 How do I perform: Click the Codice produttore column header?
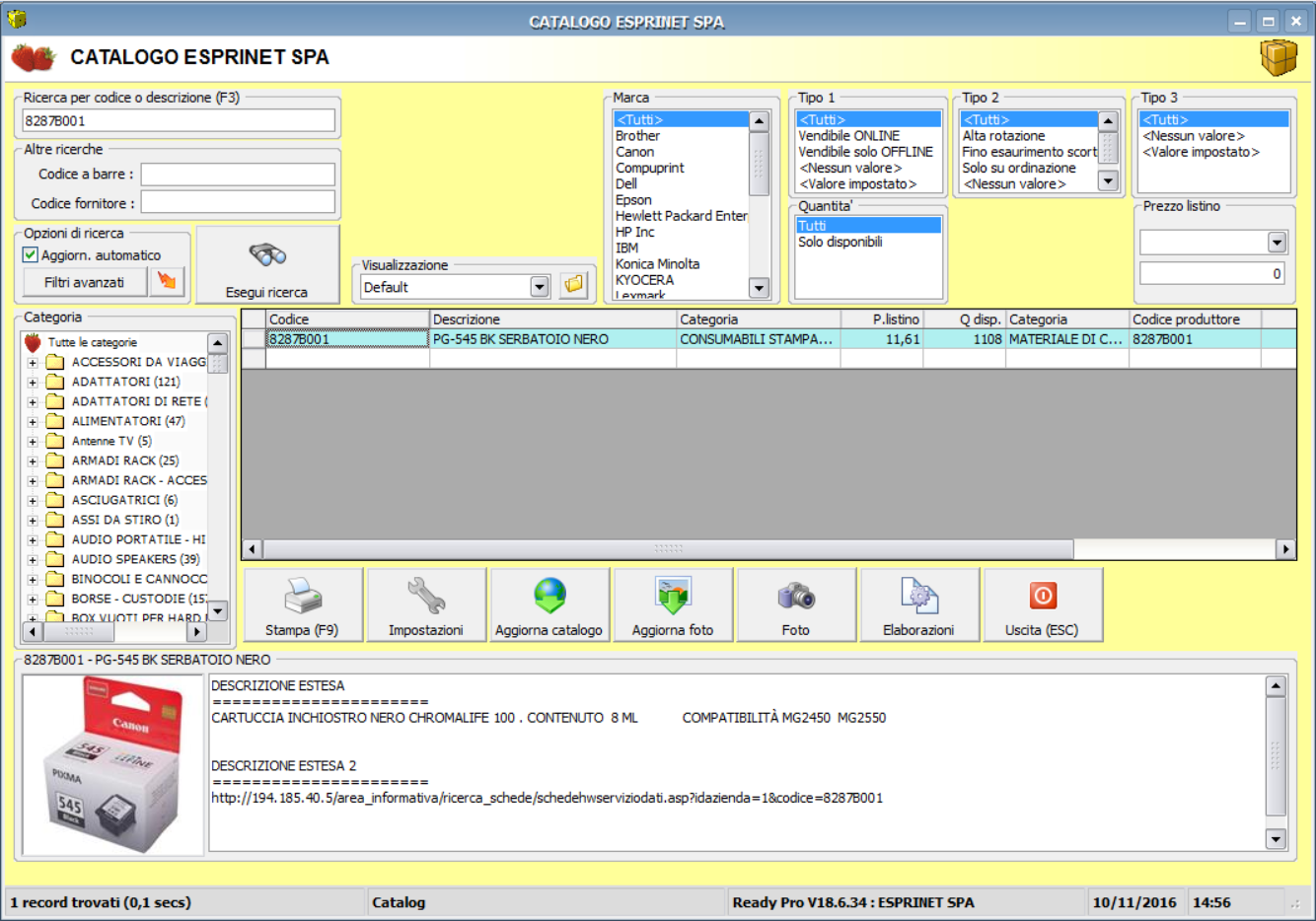1196,319
